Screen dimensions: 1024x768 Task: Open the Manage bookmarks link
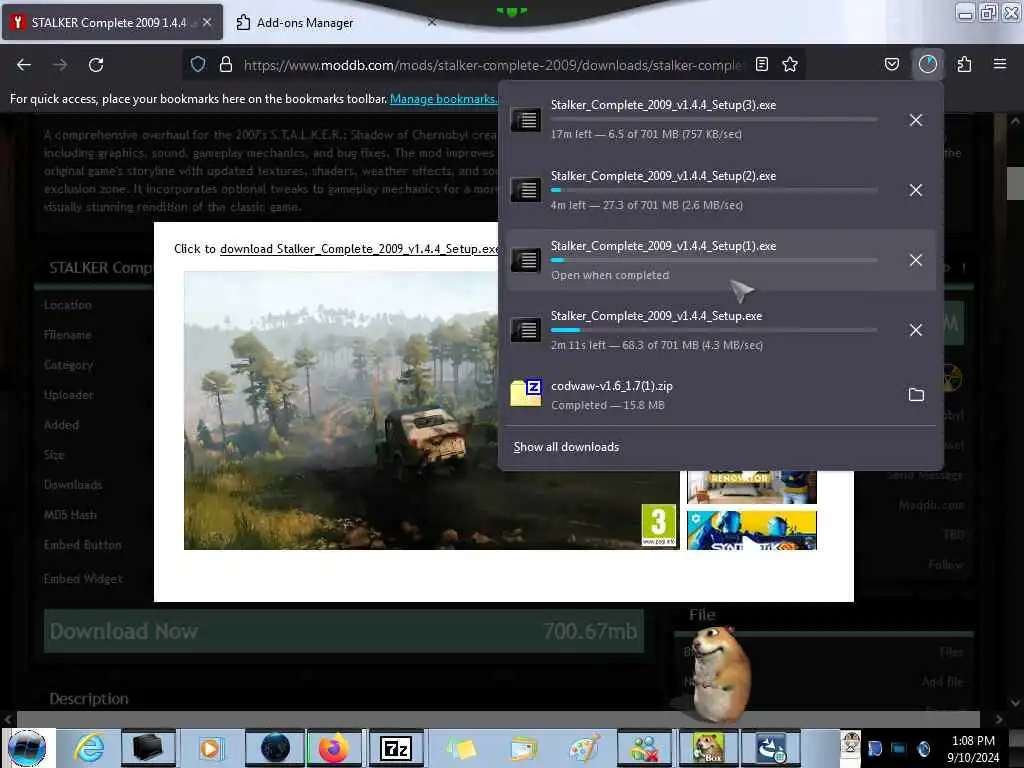pos(443,99)
